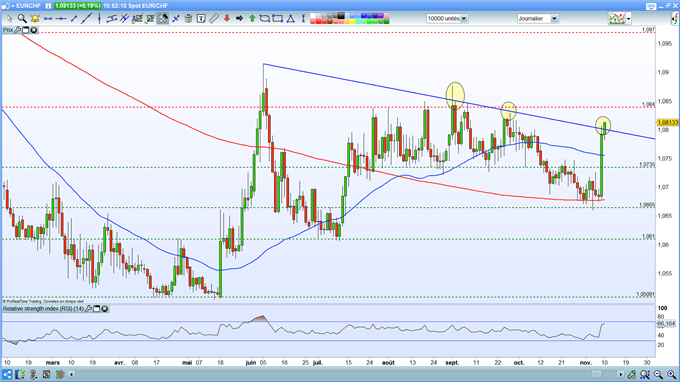Click horizontal scrollbar left arrow
Image resolution: width=680 pixels, height=382 pixels.
tap(72, 374)
